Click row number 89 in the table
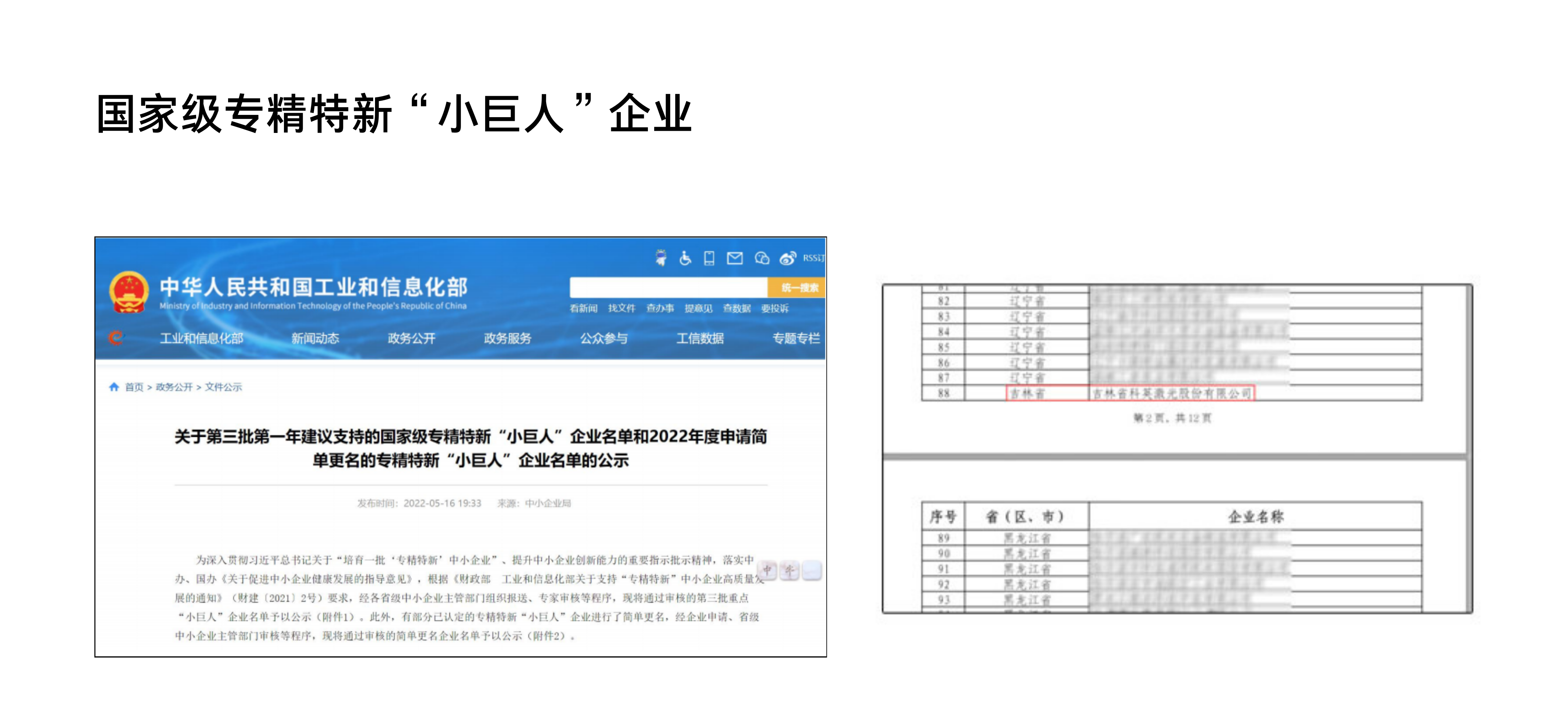 pos(944,538)
